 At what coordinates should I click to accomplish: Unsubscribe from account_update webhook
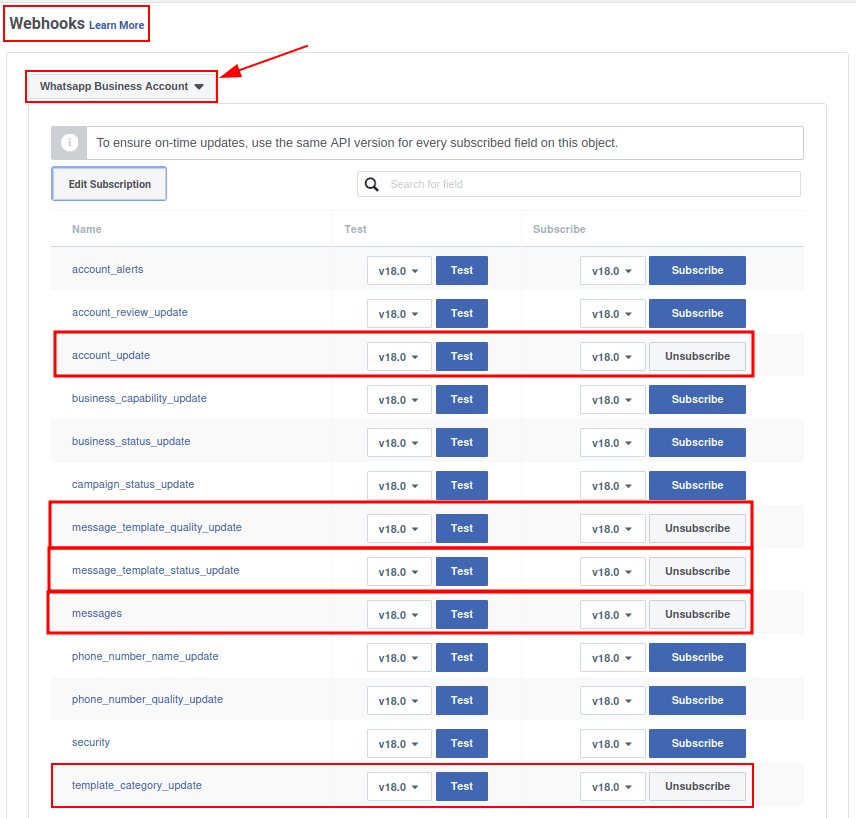(x=697, y=356)
